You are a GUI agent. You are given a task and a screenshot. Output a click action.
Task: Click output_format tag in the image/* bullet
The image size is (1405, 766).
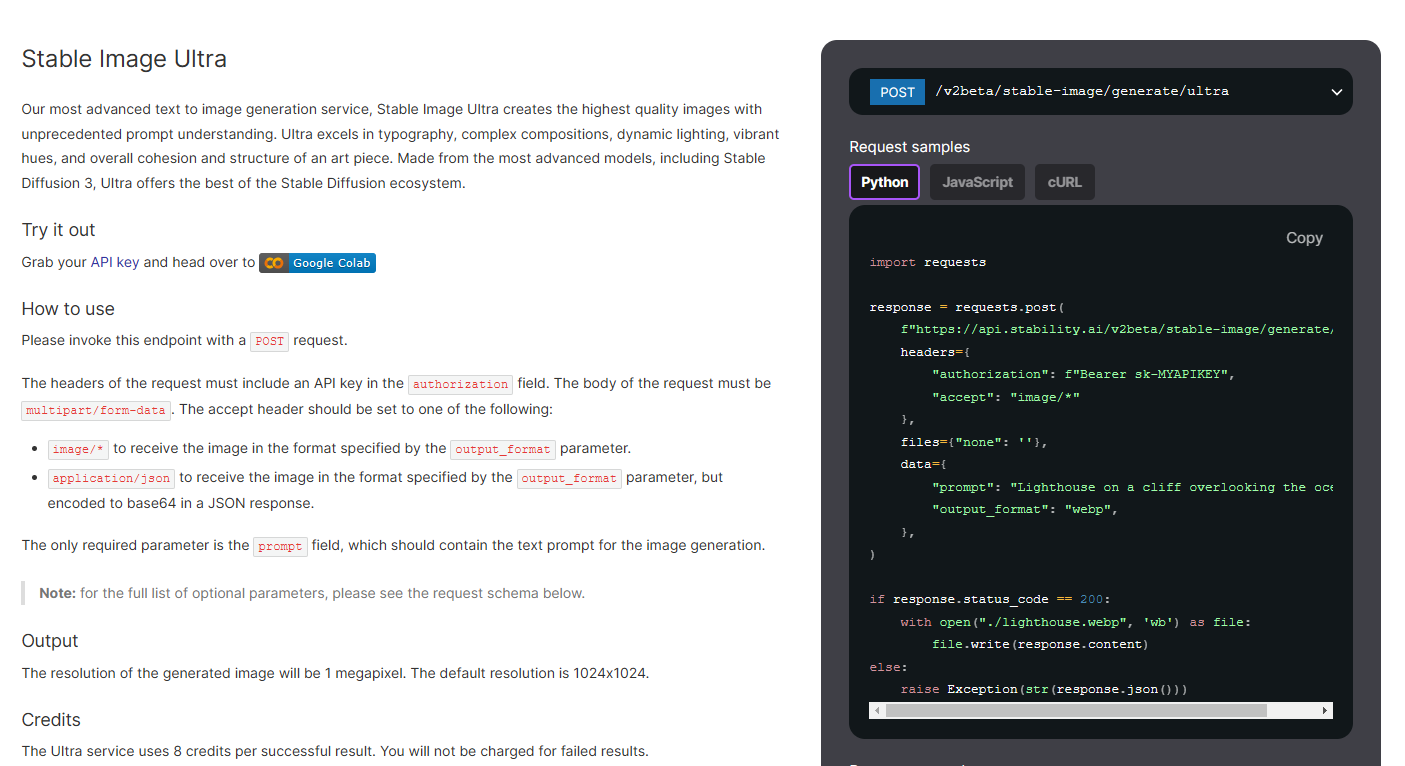[502, 449]
